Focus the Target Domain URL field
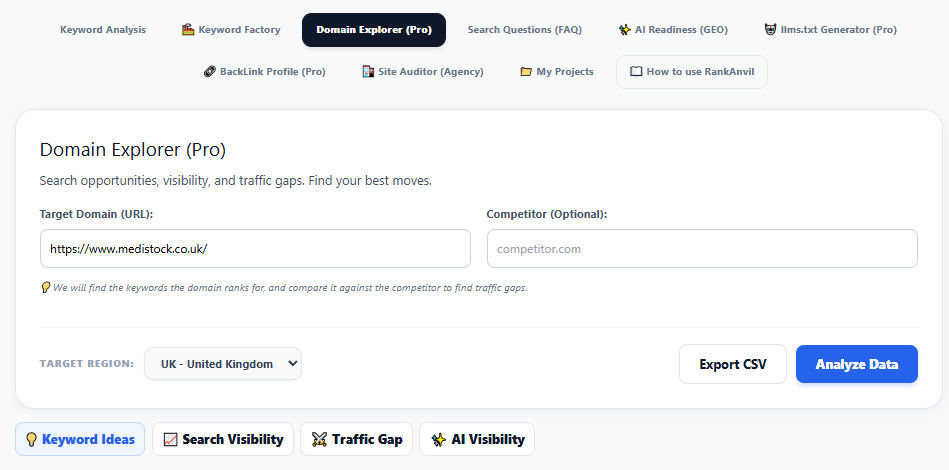The width and height of the screenshot is (949, 470). coord(255,249)
